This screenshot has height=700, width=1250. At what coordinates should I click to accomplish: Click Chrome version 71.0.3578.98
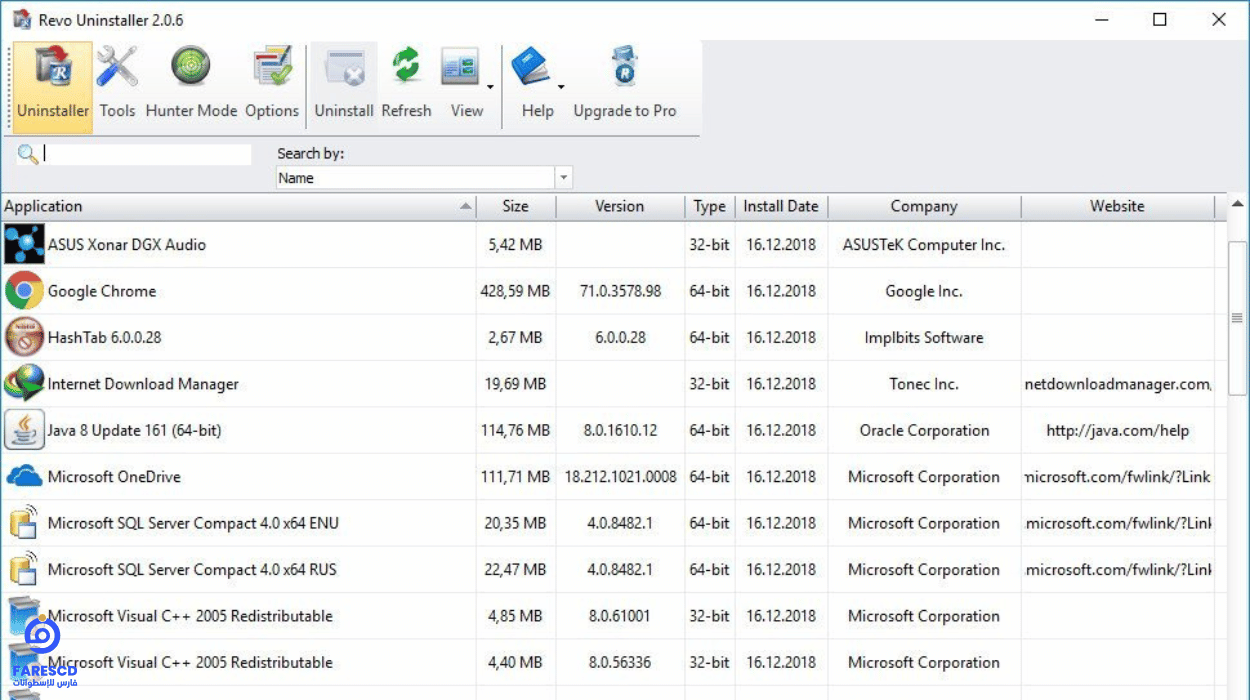point(620,291)
